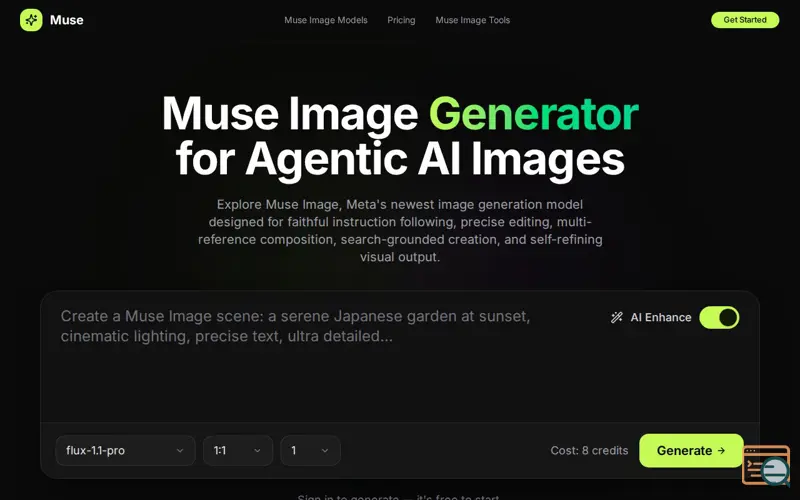Click the Generate button
The height and width of the screenshot is (500, 800).
pos(691,451)
